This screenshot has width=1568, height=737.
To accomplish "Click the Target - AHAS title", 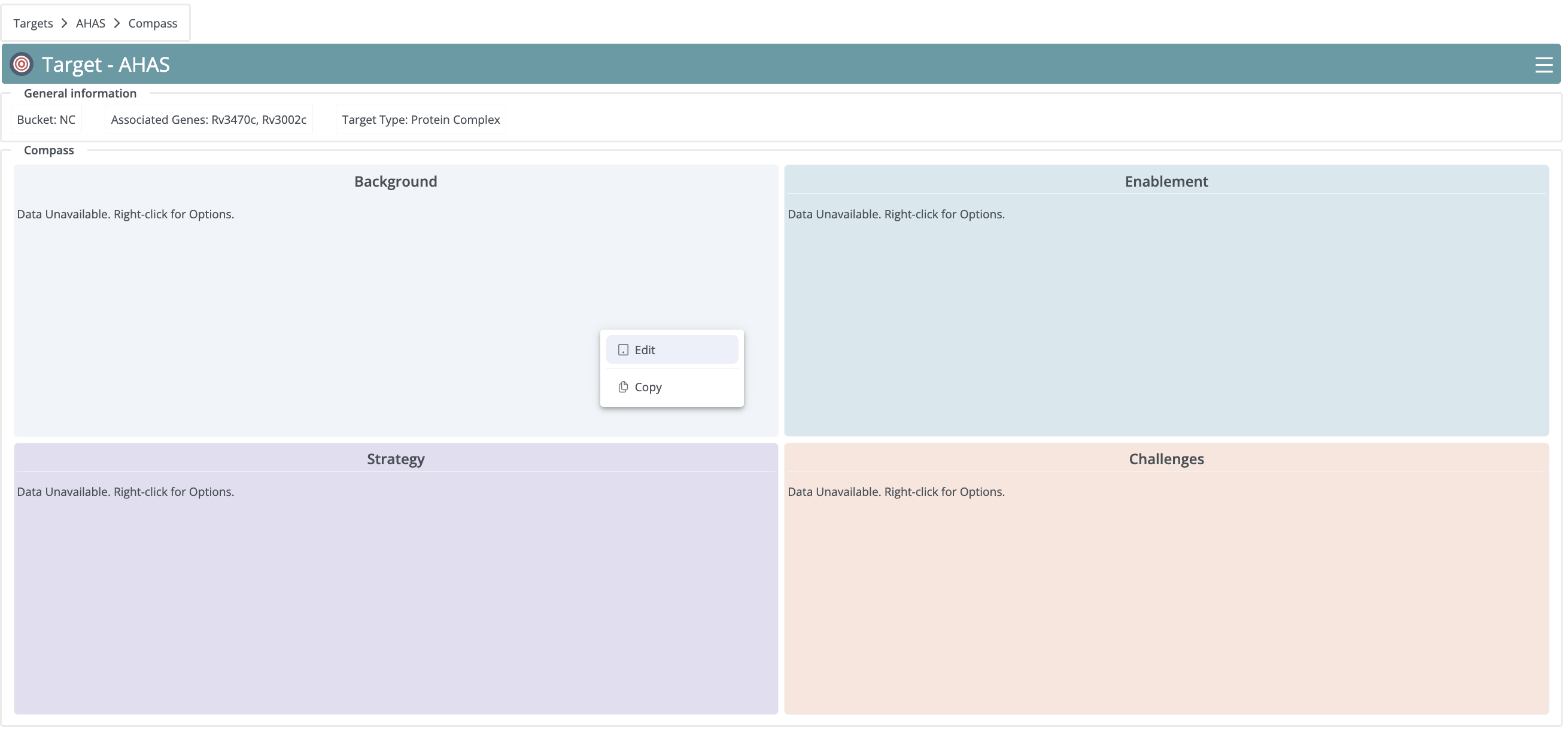I will point(105,65).
